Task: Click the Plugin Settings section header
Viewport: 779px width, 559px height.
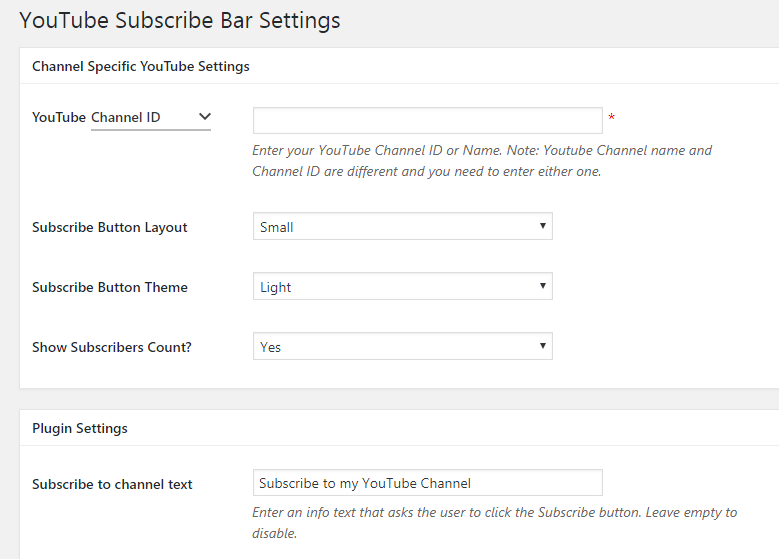Action: pos(80,428)
